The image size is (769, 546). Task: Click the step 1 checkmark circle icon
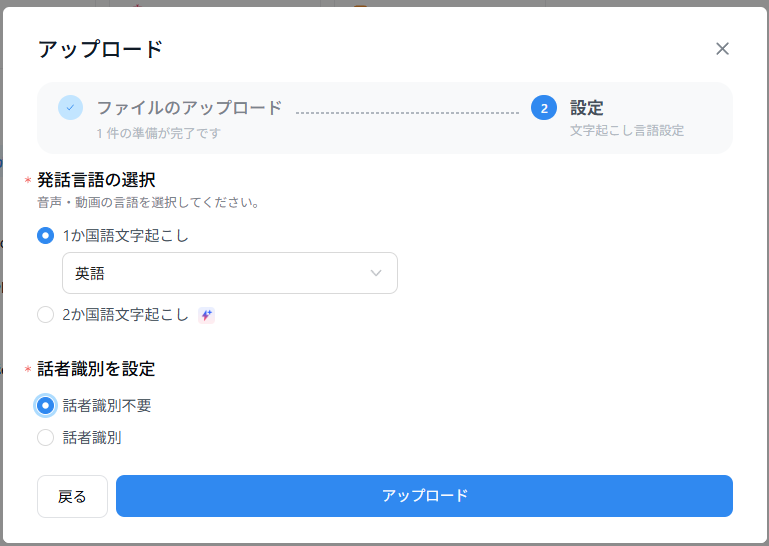[x=70, y=108]
